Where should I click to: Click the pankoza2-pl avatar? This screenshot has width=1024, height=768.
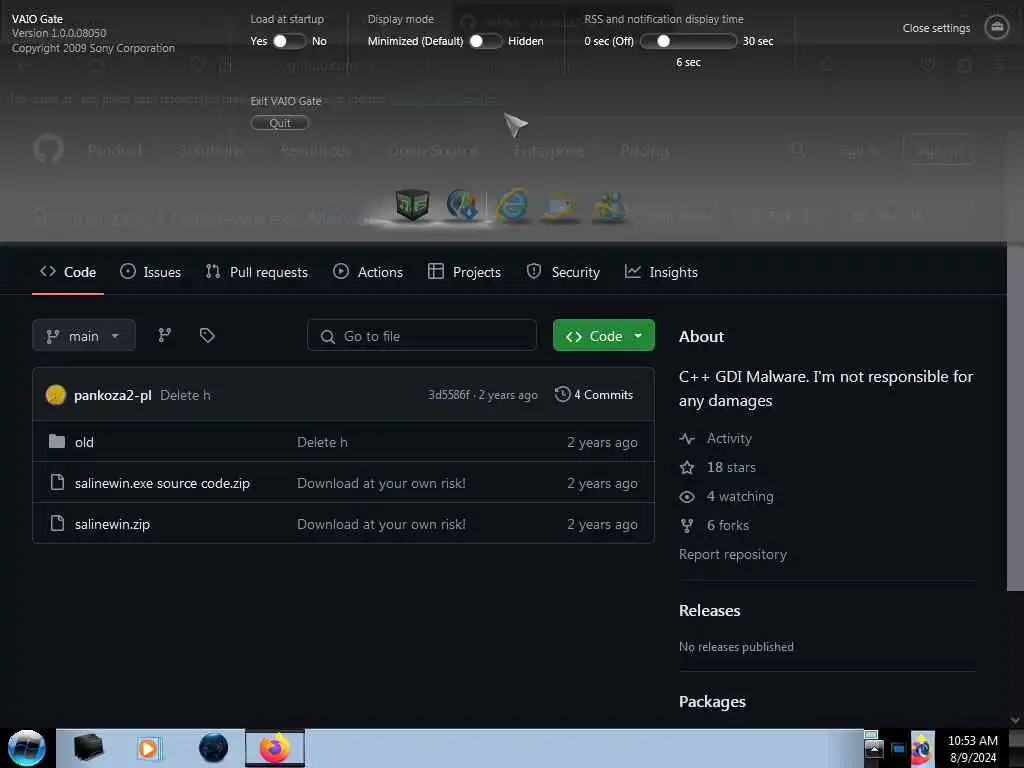[56, 395]
